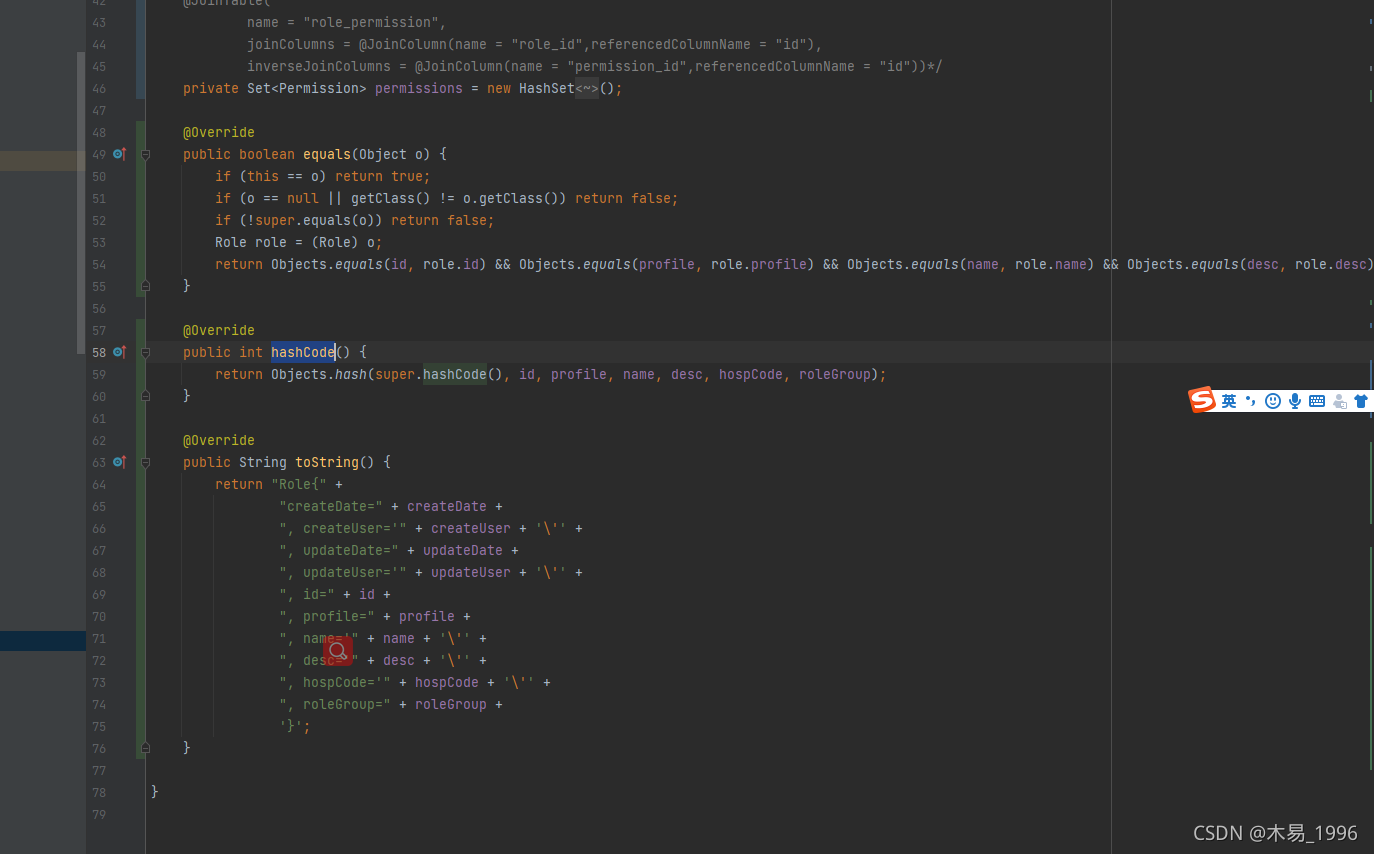Viewport: 1374px width, 854px height.
Task: Open the emoji picker on Sogou toolbar
Action: [x=1272, y=400]
